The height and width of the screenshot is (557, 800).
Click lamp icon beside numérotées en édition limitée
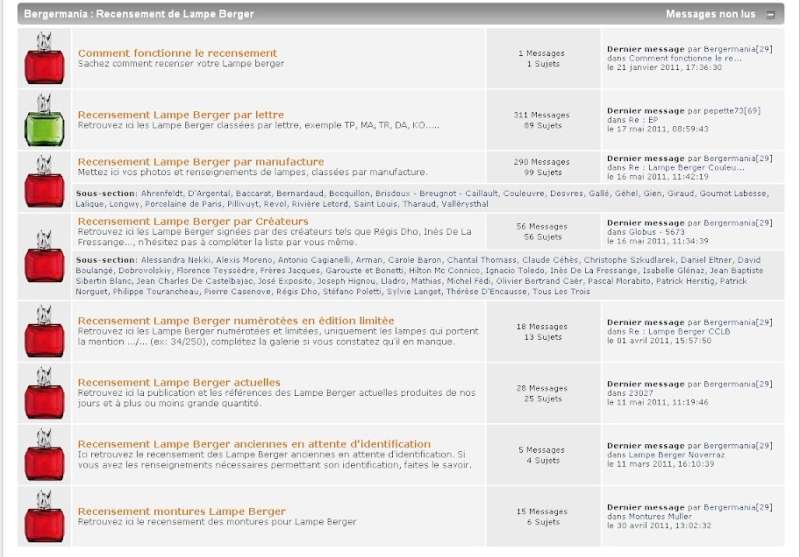[x=43, y=332]
